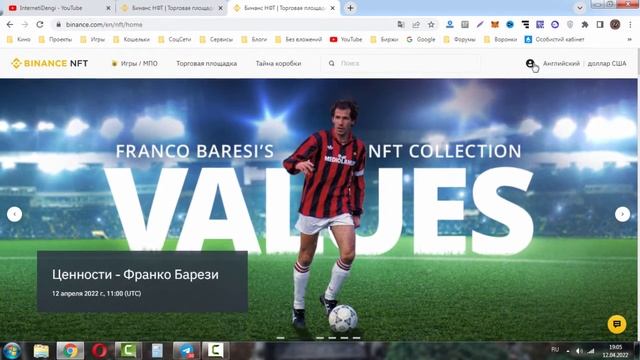
Task: Open the Windows Start menu
Action: [12, 351]
